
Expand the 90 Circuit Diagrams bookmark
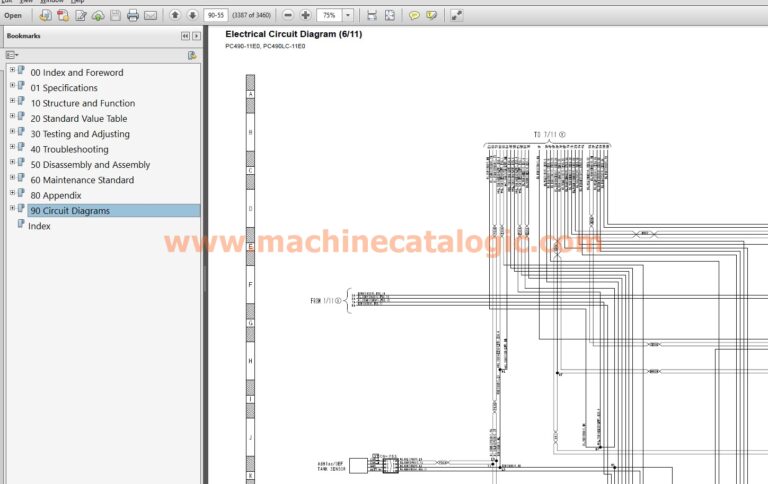(12, 208)
